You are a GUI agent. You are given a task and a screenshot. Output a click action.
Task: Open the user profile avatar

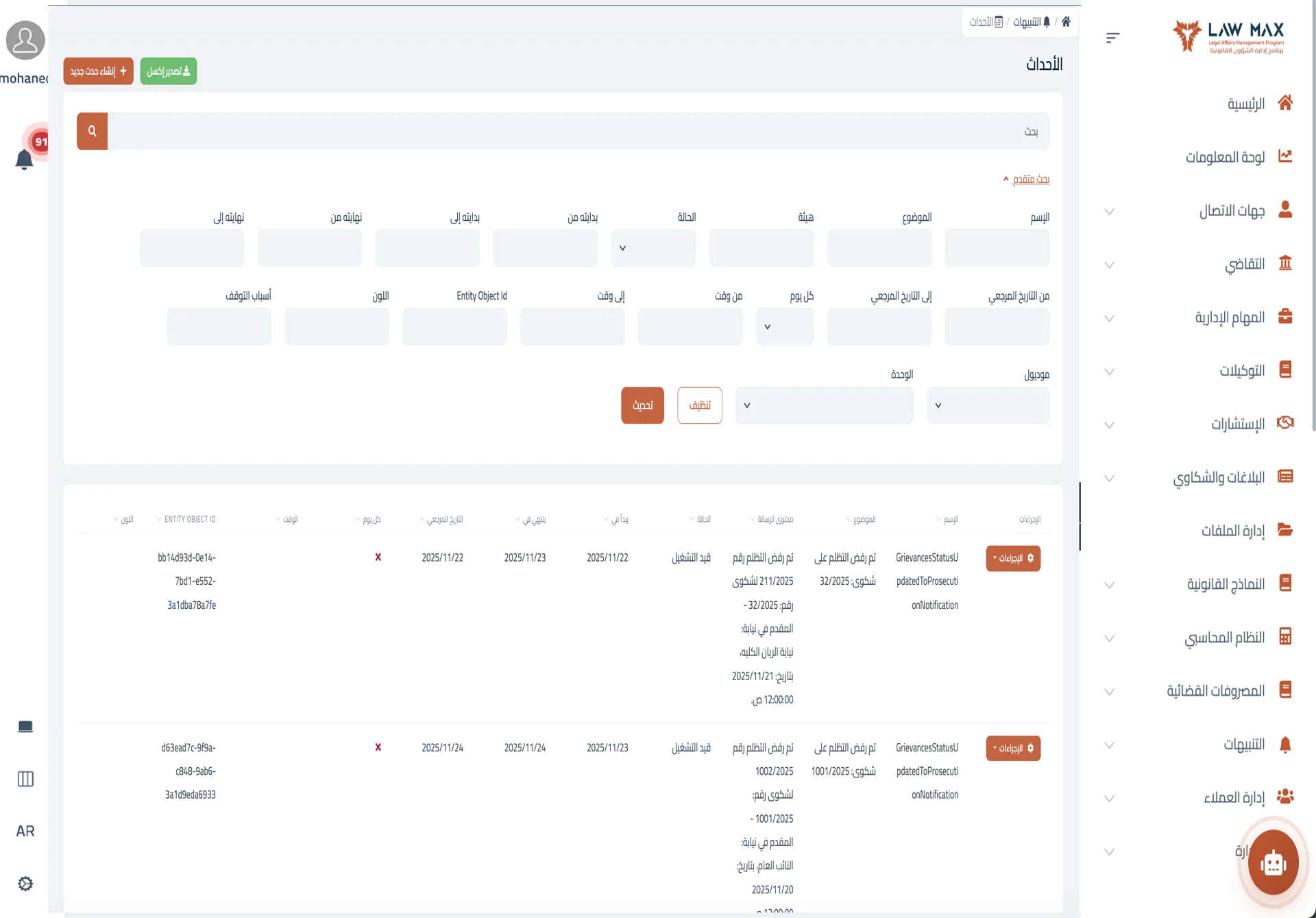tap(25, 40)
